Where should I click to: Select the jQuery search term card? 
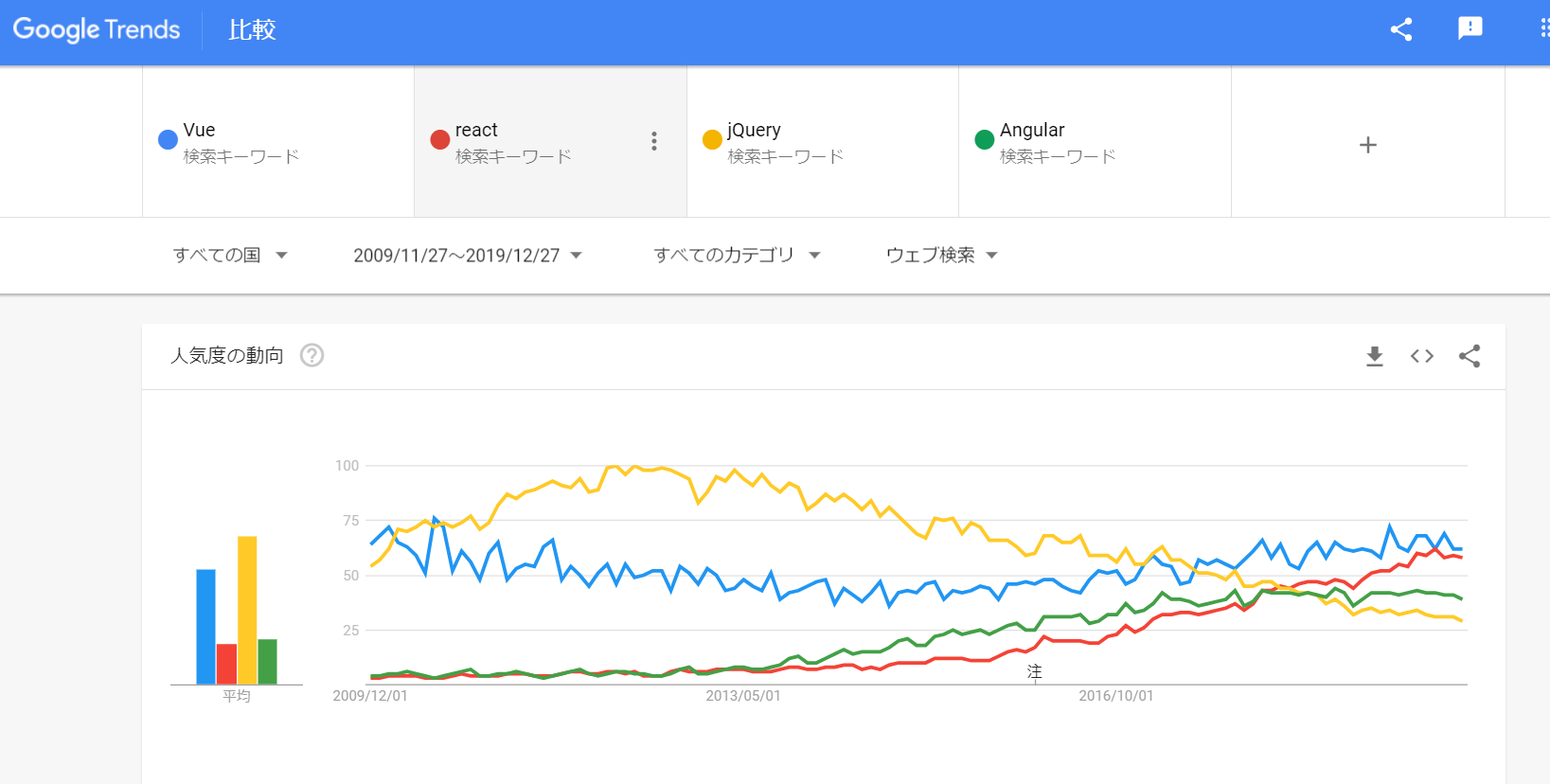(822, 142)
